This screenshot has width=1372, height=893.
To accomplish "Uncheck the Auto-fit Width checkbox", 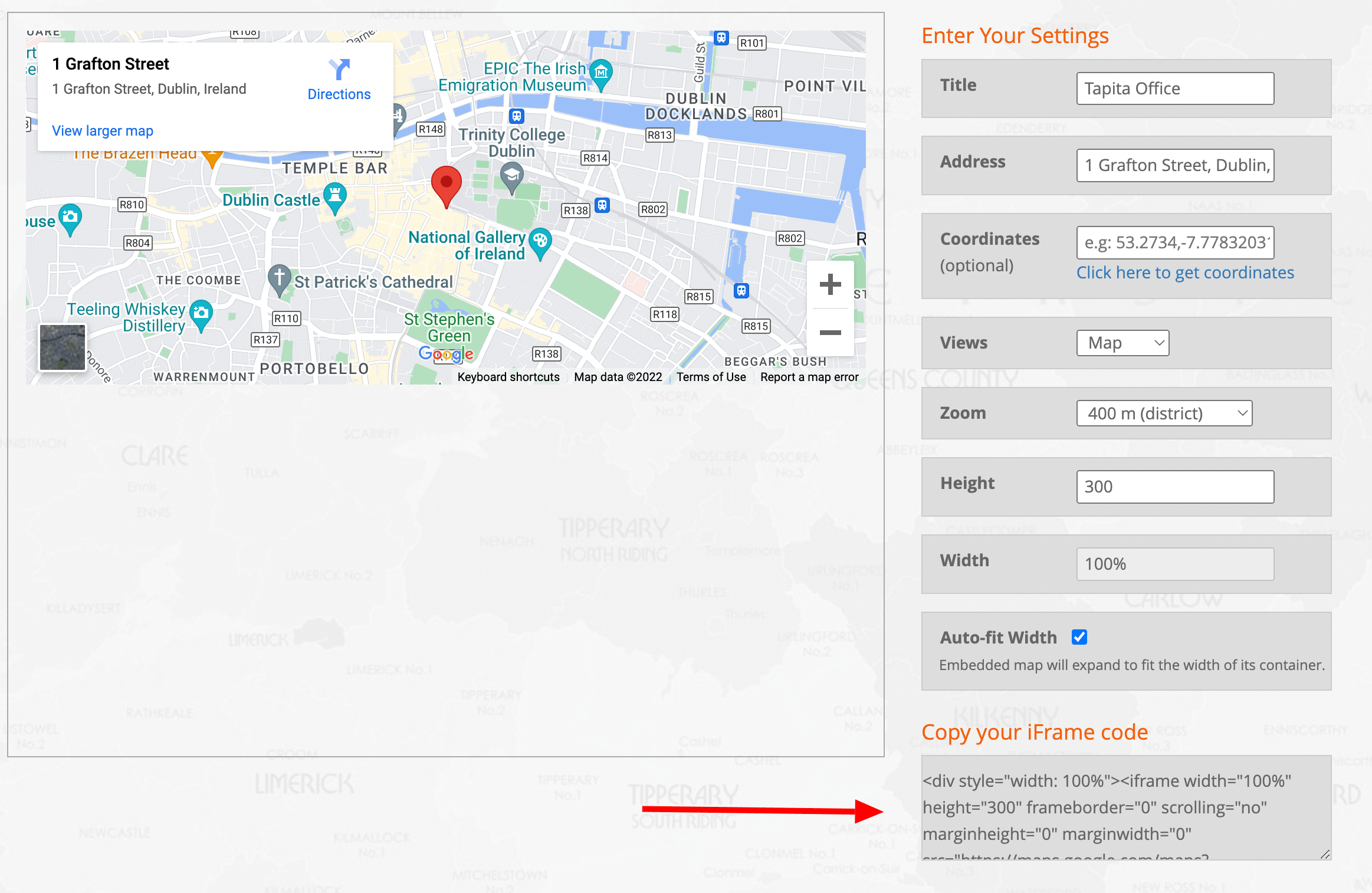I will (x=1079, y=637).
